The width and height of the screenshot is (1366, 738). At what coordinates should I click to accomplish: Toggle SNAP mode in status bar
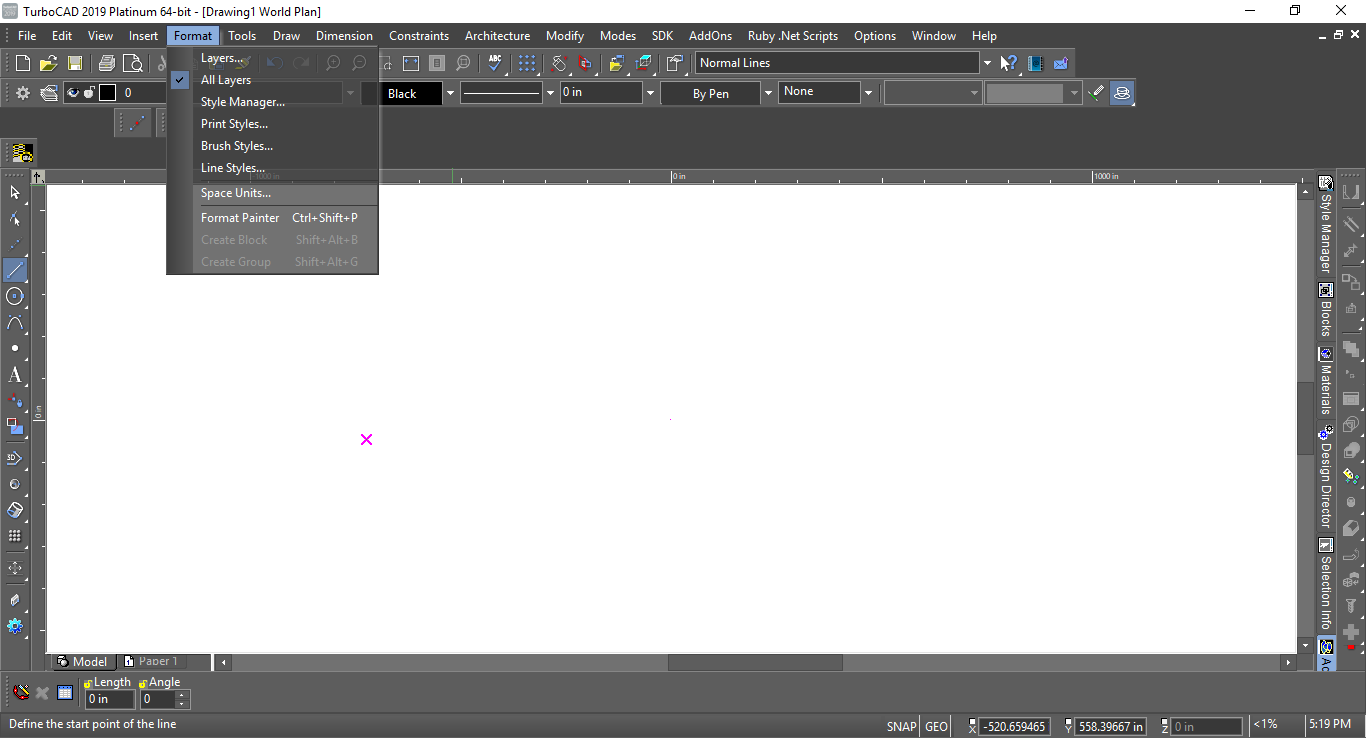pos(901,727)
